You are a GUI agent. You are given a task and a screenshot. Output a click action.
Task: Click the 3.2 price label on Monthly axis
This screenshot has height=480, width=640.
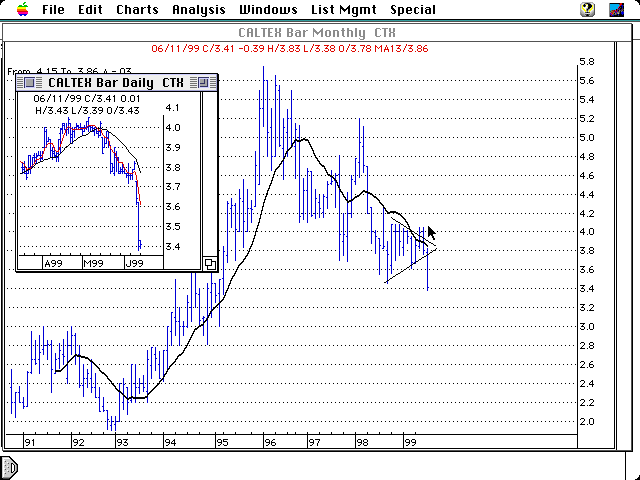pos(587,308)
